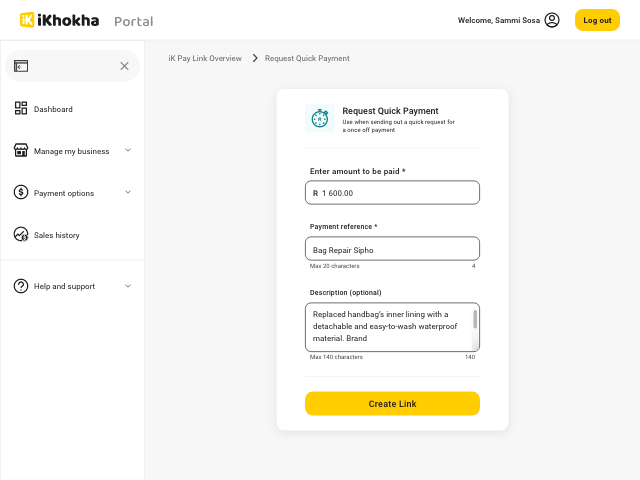Select the Dashboard grid icon
The image size is (640, 480).
click(21, 109)
